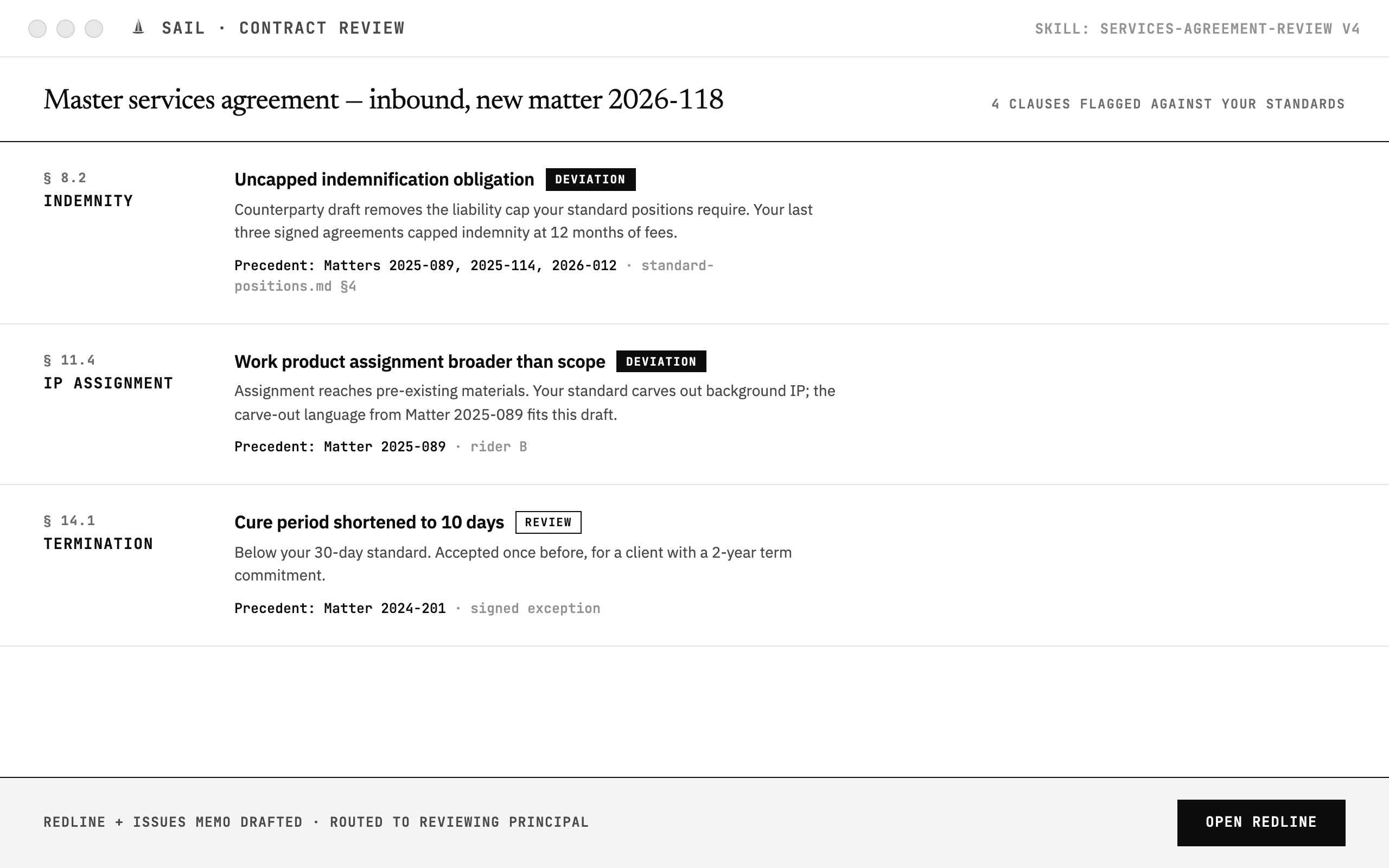Click the 'rider B' source reference
The width and height of the screenshot is (1389, 868).
498,446
